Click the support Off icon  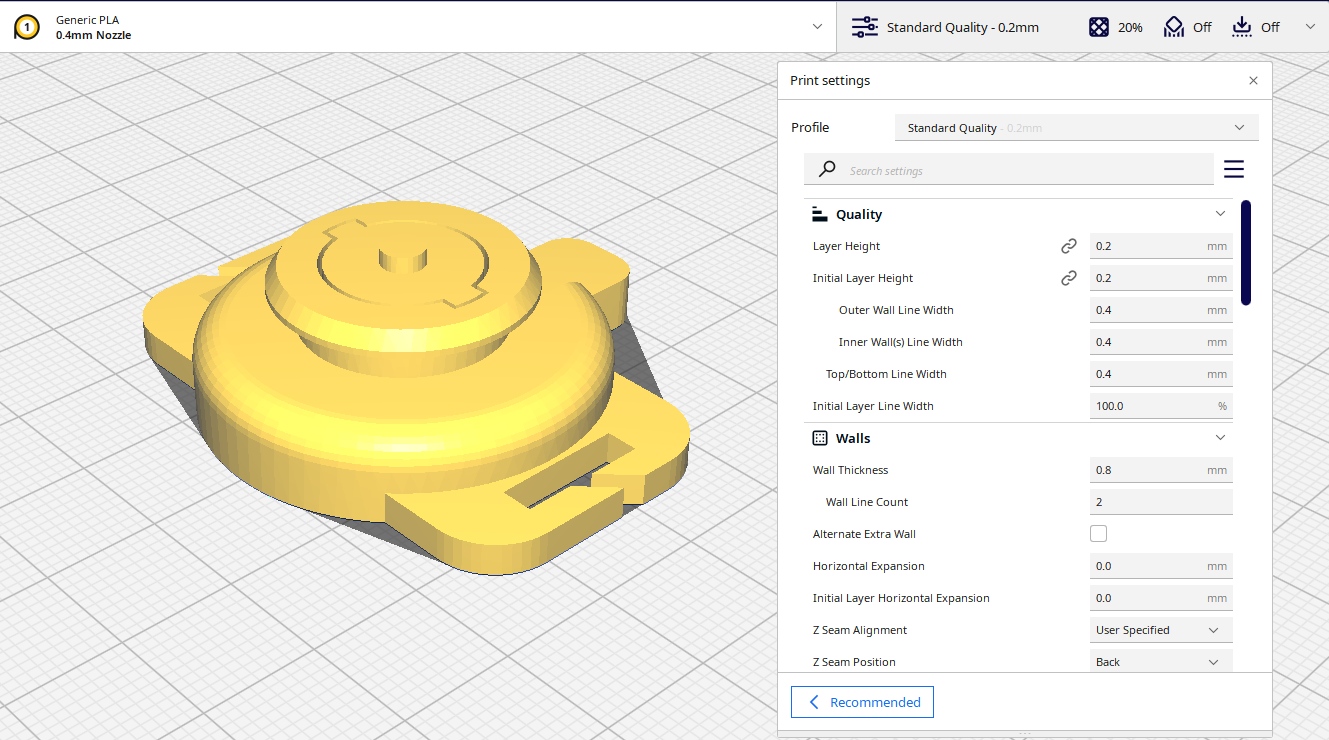click(x=1174, y=27)
